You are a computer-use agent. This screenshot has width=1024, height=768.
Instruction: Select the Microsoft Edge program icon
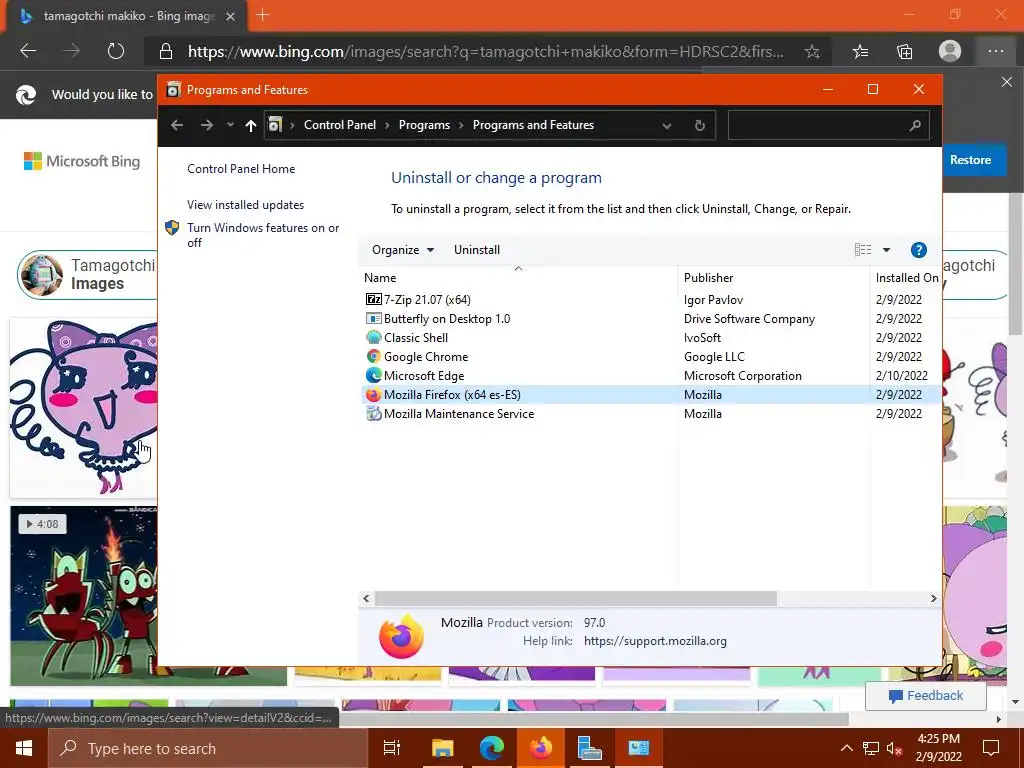pyautogui.click(x=374, y=376)
